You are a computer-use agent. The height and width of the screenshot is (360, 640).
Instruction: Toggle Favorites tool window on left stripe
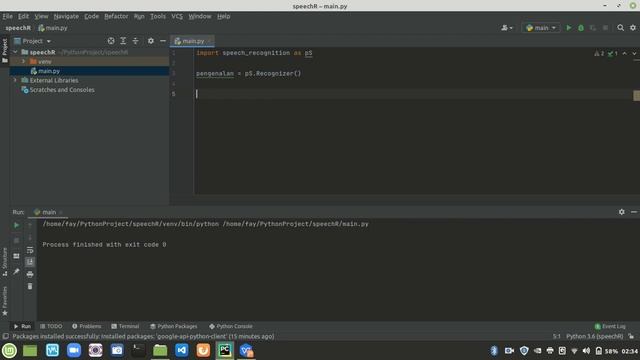pyautogui.click(x=4, y=301)
